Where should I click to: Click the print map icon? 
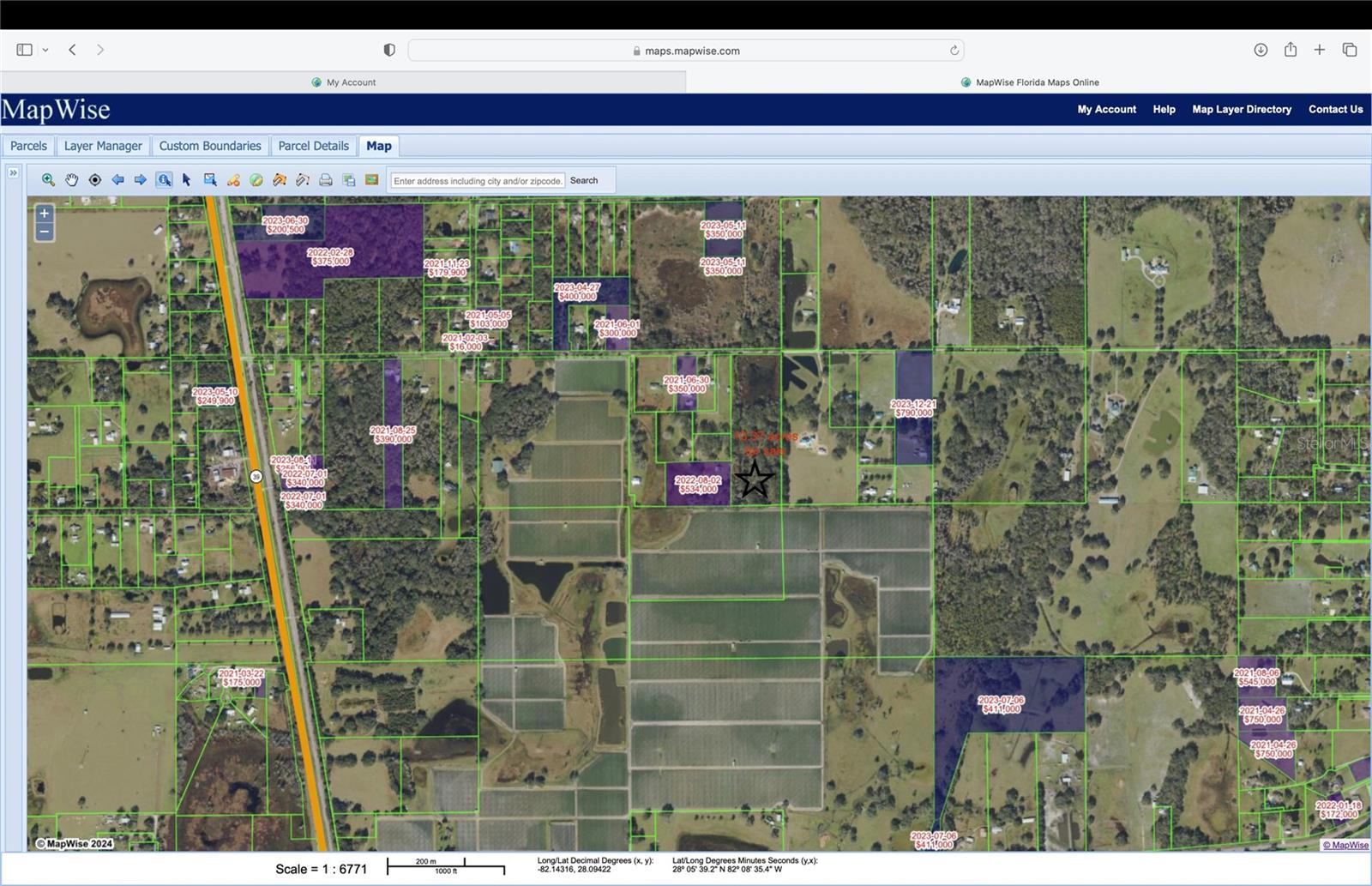(x=326, y=180)
